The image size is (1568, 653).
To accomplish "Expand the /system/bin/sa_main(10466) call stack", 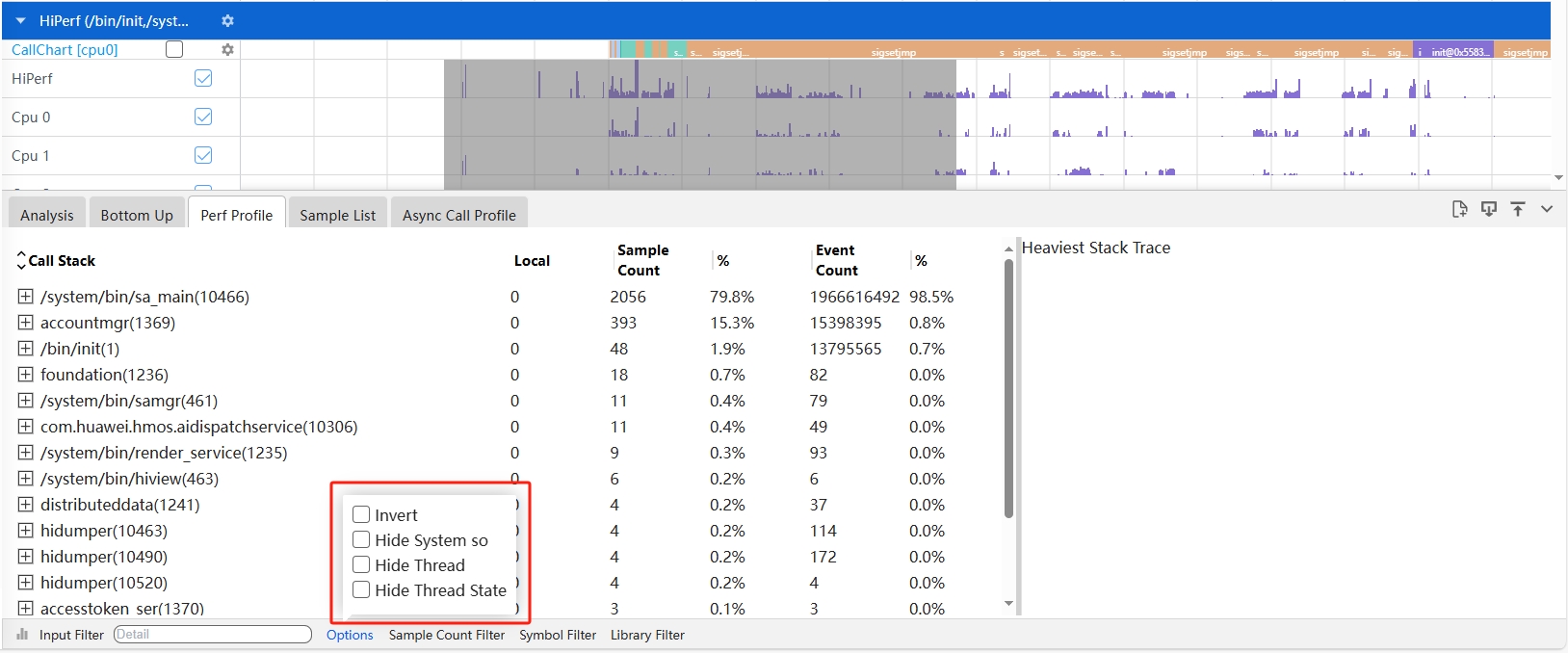I will click(26, 297).
